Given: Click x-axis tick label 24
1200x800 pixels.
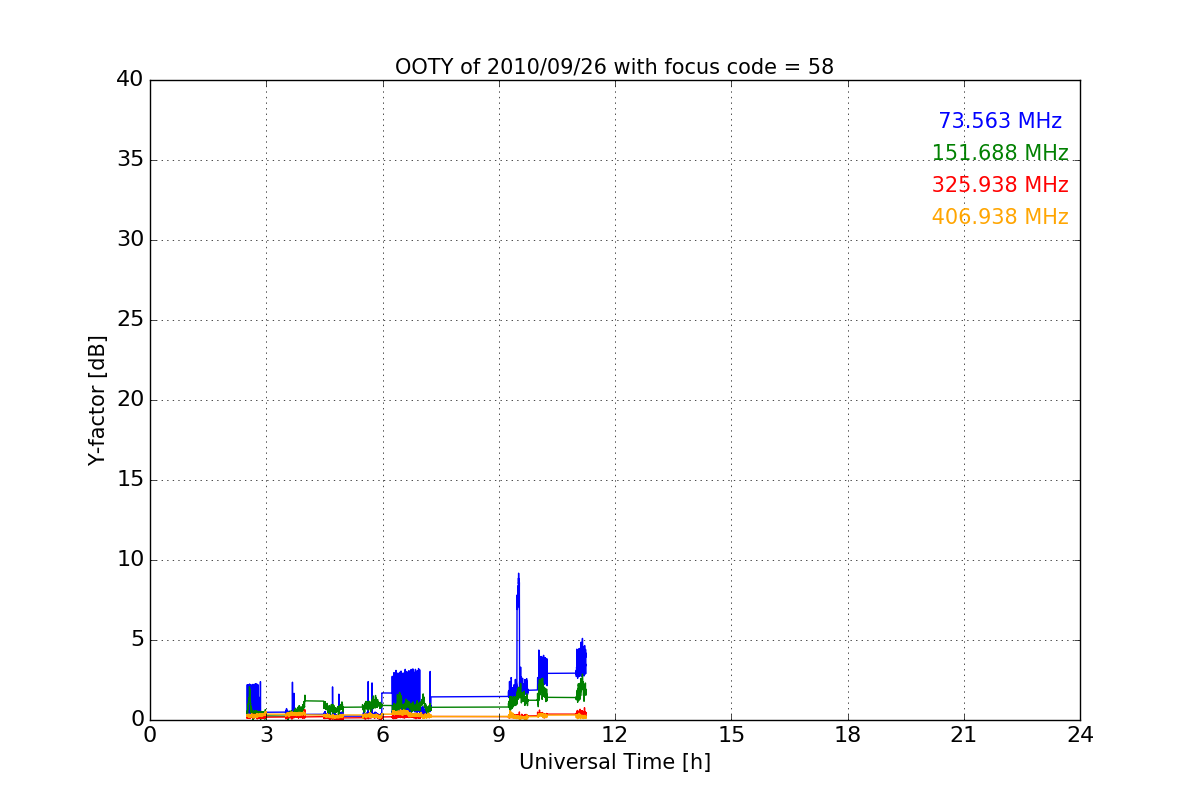Looking at the screenshot, I should 1080,734.
